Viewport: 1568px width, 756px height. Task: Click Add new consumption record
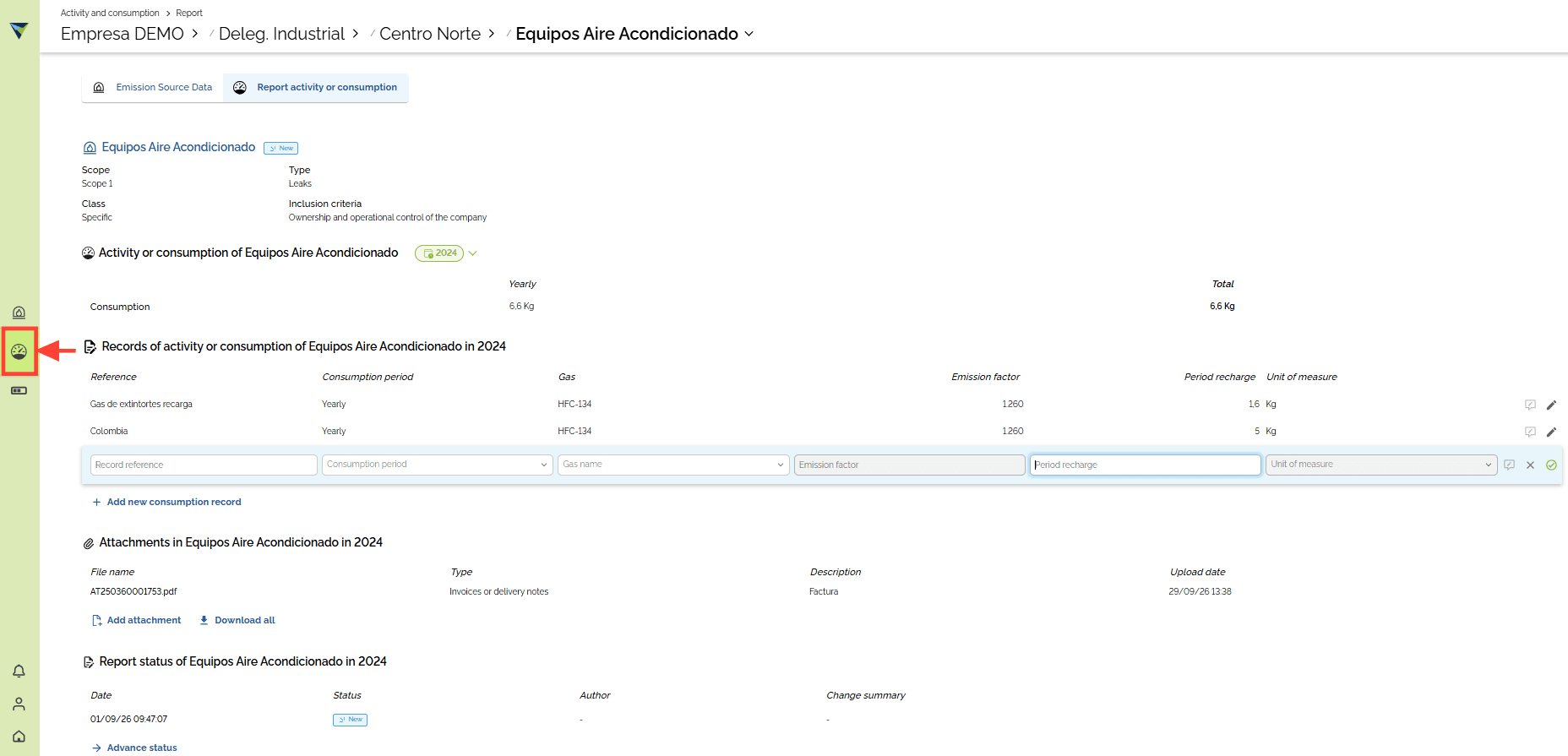[x=166, y=502]
